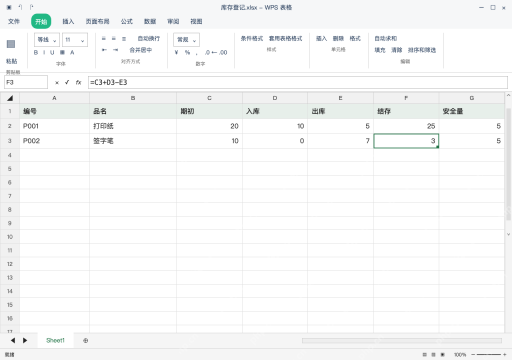The image size is (512, 360).
Task: Switch to the Insert (插入) ribbon tab
Action: tap(68, 21)
